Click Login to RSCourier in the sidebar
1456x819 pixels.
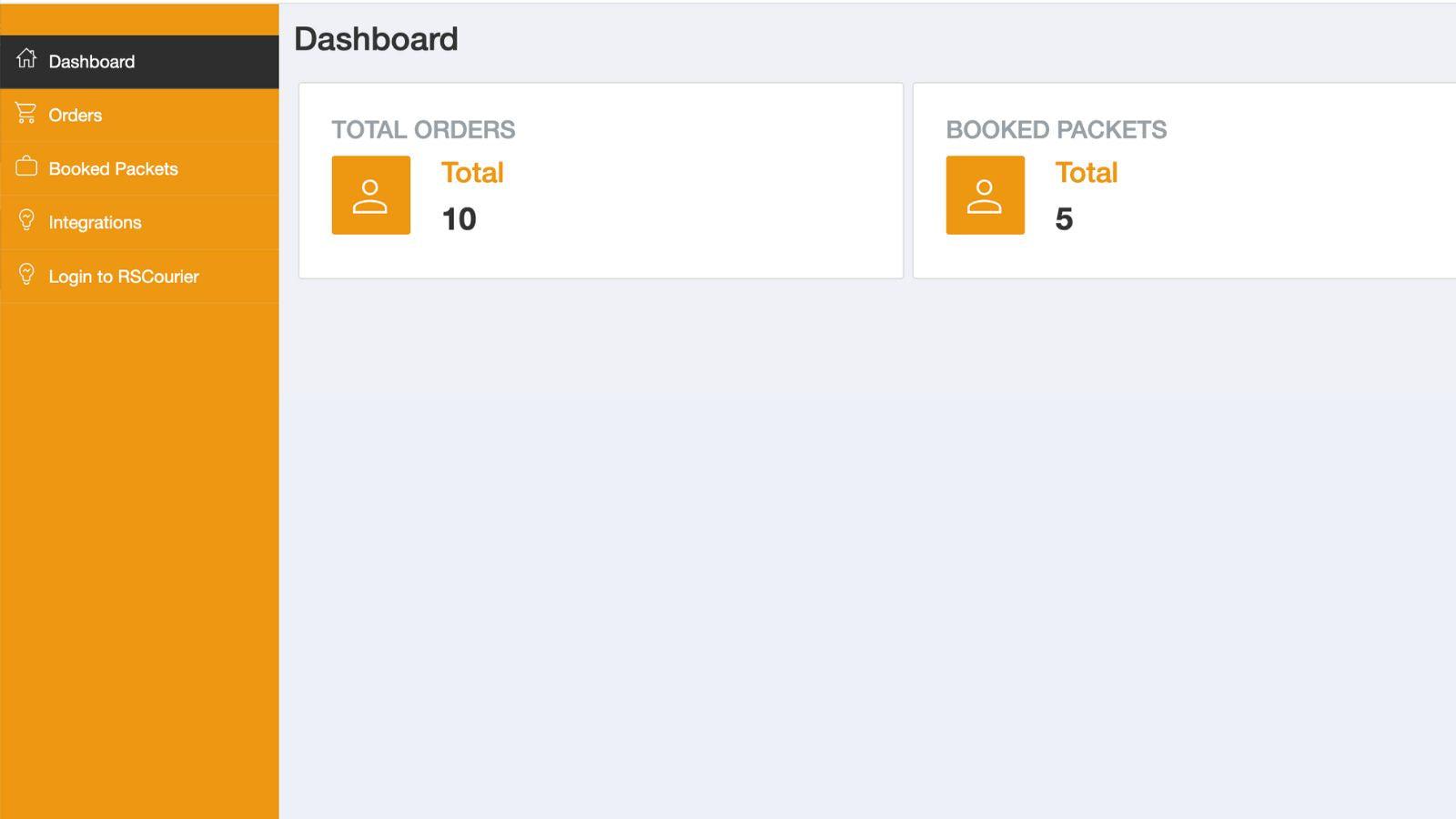pos(124,276)
